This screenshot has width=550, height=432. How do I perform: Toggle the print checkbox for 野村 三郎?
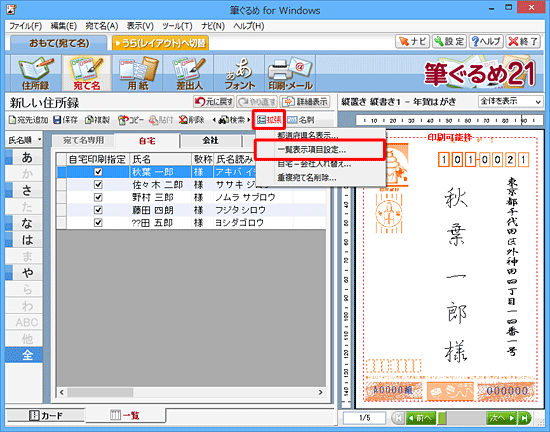(x=98, y=197)
